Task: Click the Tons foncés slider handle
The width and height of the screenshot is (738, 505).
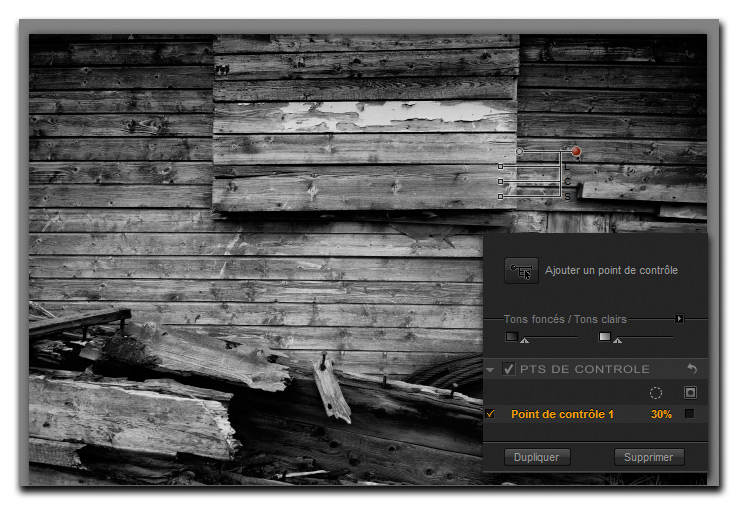Action: click(x=524, y=340)
